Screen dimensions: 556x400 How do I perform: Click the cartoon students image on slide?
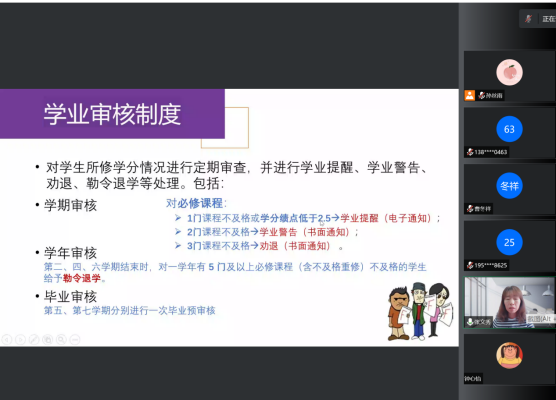click(x=420, y=312)
